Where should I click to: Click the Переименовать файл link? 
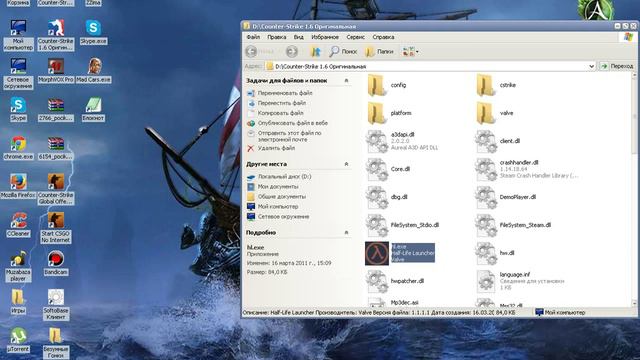(285, 93)
